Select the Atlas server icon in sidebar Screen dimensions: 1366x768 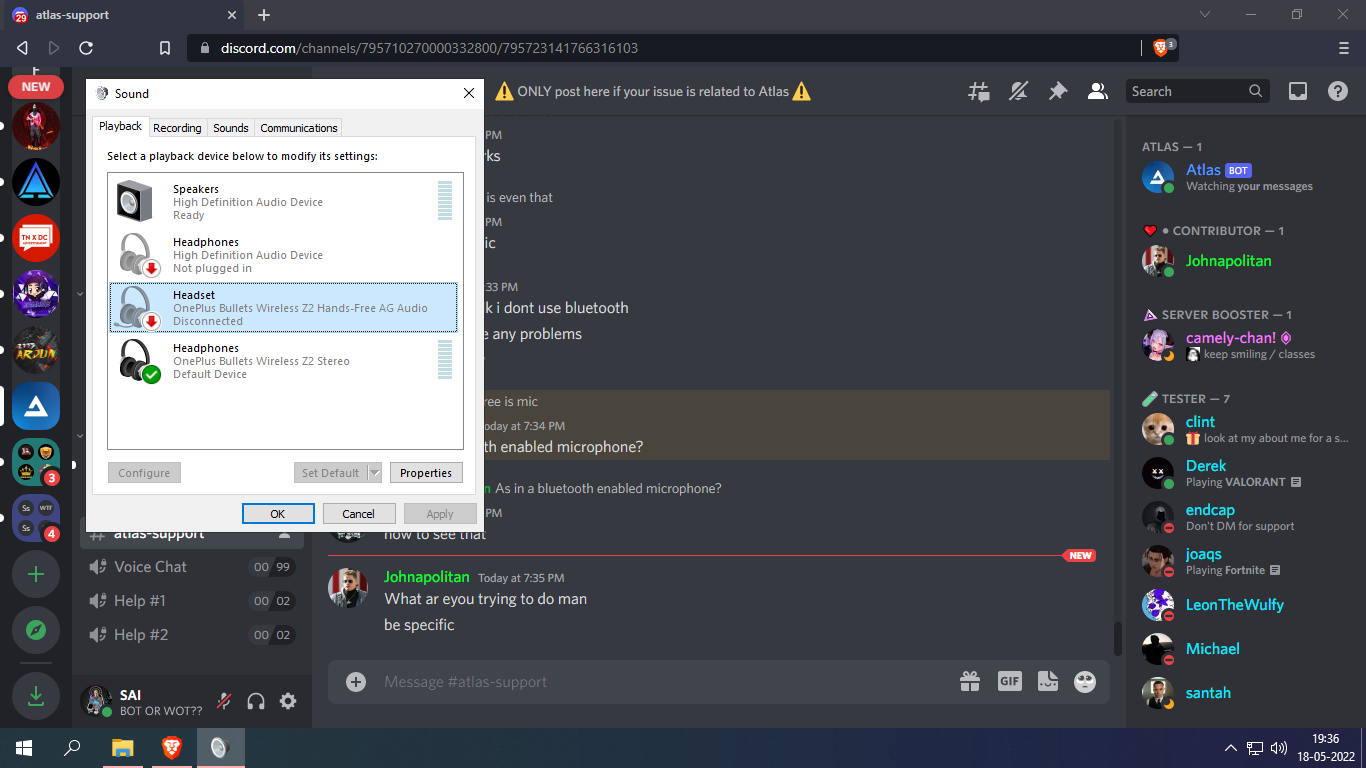pyautogui.click(x=36, y=406)
